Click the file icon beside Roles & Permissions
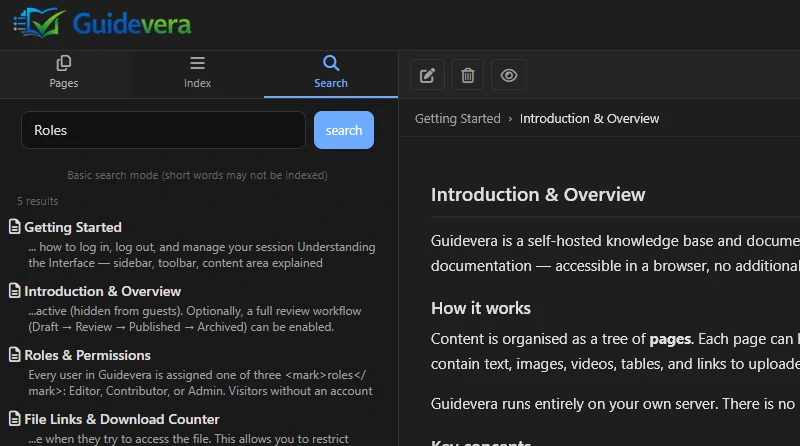Image resolution: width=800 pixels, height=446 pixels. [15, 355]
